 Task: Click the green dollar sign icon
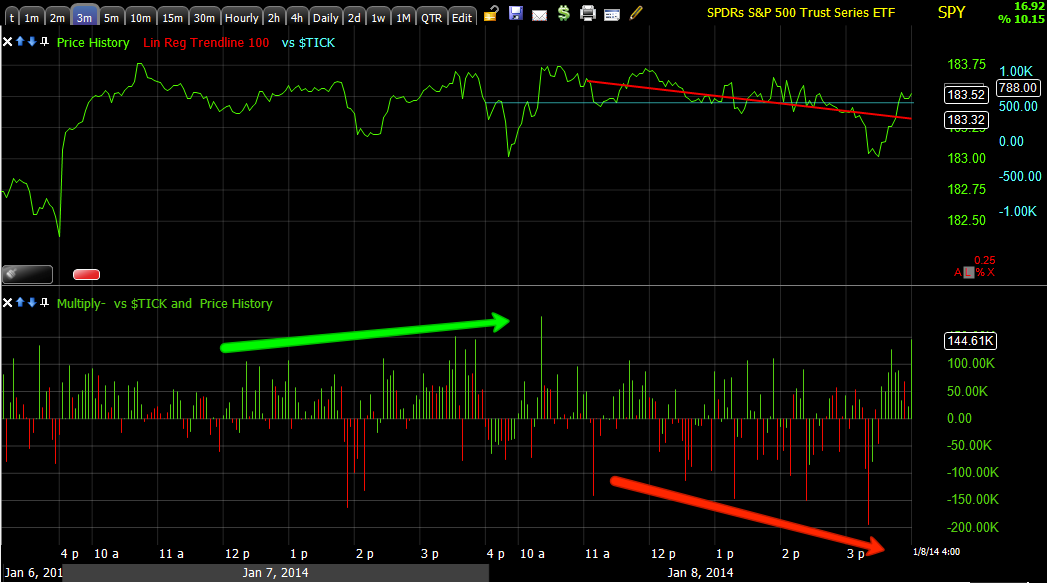tap(564, 13)
